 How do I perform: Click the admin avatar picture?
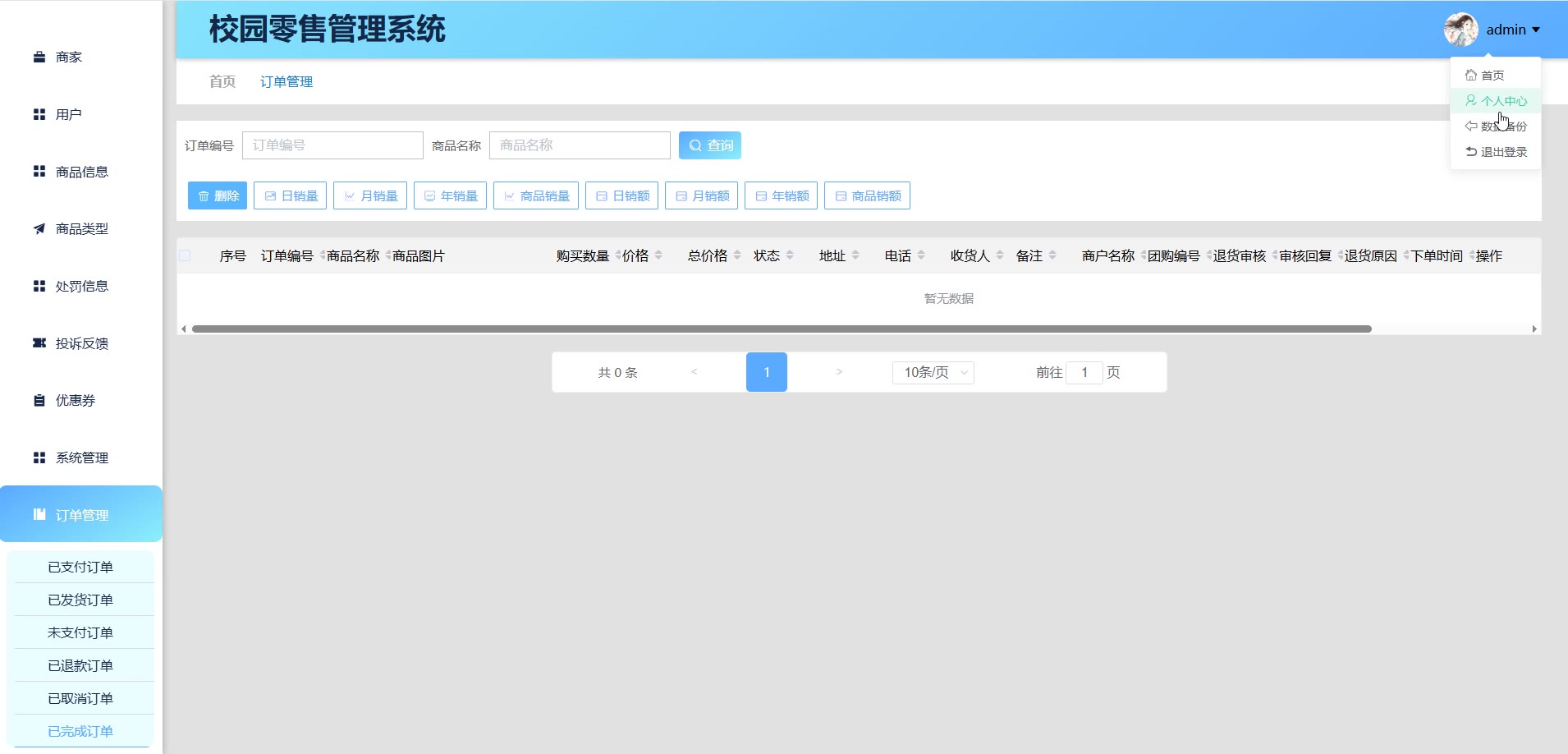tap(1460, 30)
